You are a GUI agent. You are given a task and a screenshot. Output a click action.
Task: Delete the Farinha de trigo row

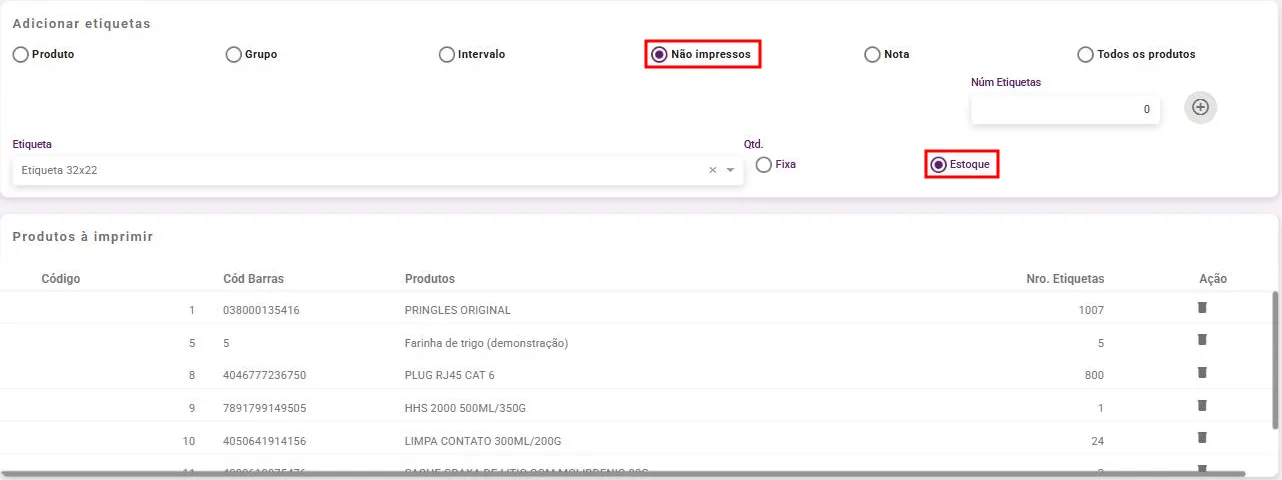[1202, 340]
